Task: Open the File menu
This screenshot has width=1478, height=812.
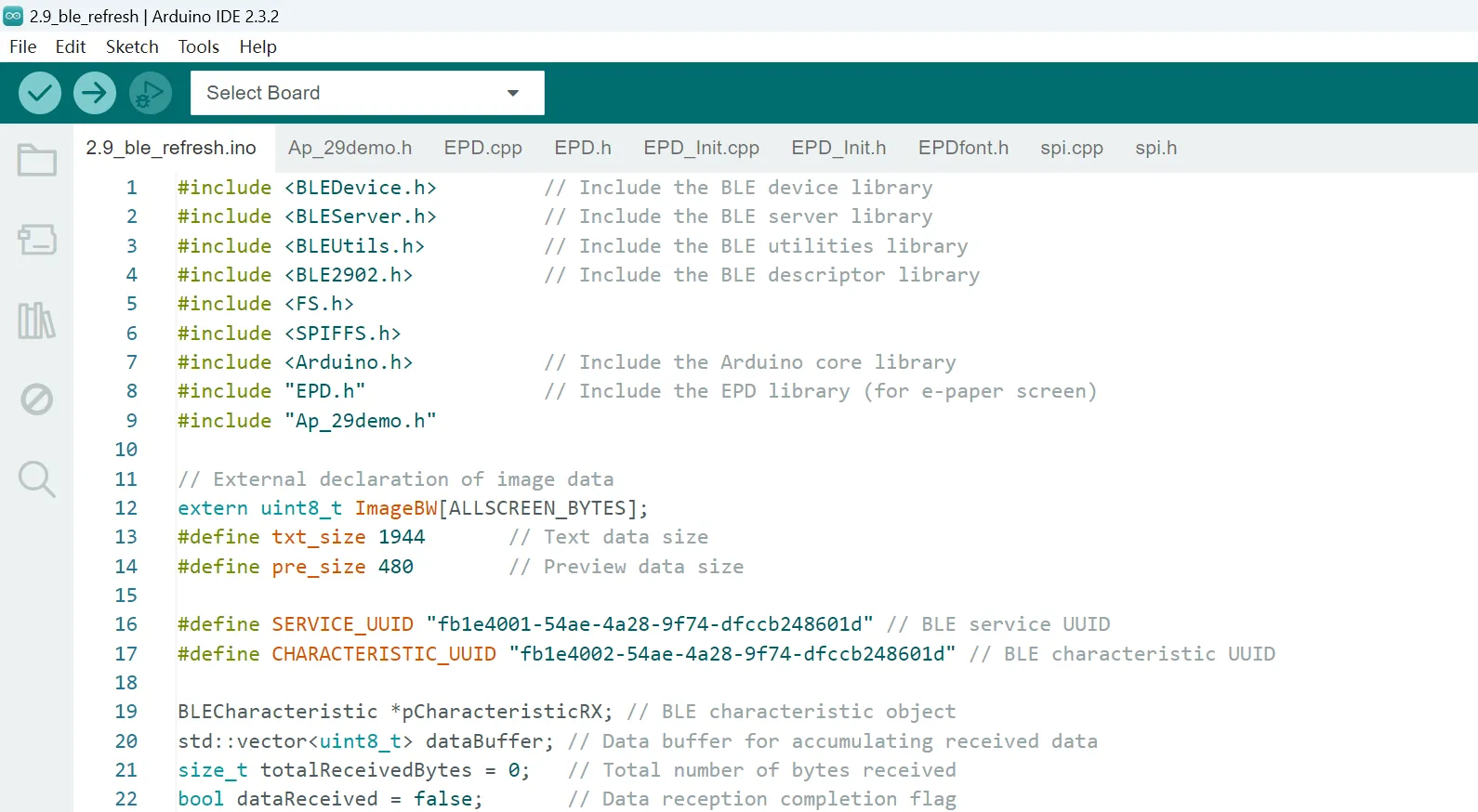Action: point(23,46)
